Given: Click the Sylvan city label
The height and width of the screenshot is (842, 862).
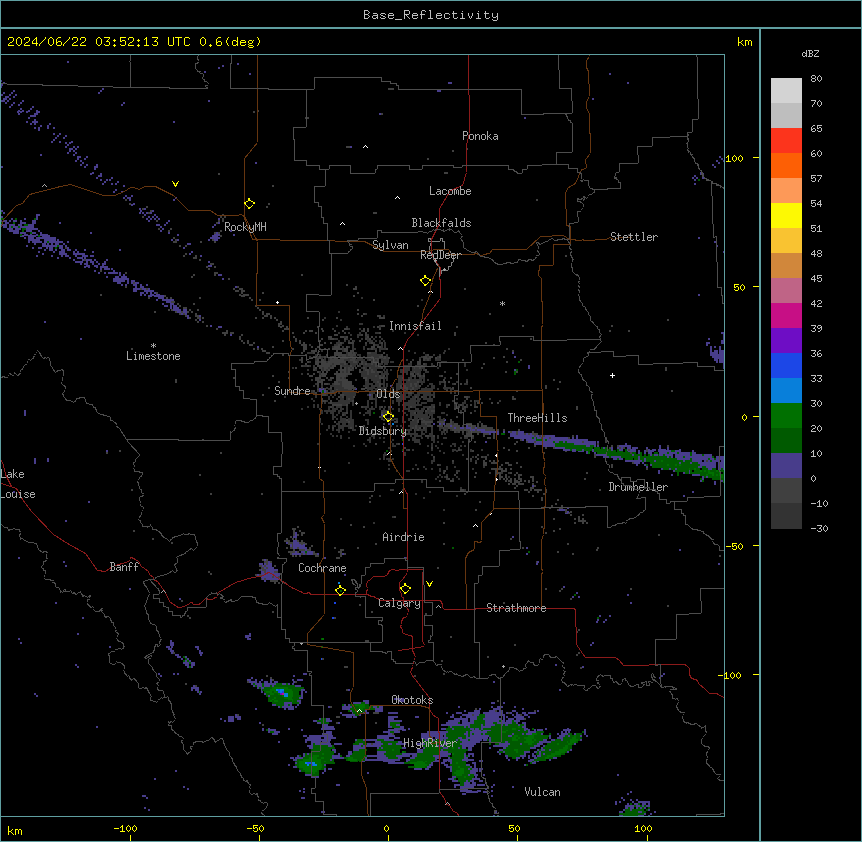Looking at the screenshot, I should pyautogui.click(x=390, y=245).
